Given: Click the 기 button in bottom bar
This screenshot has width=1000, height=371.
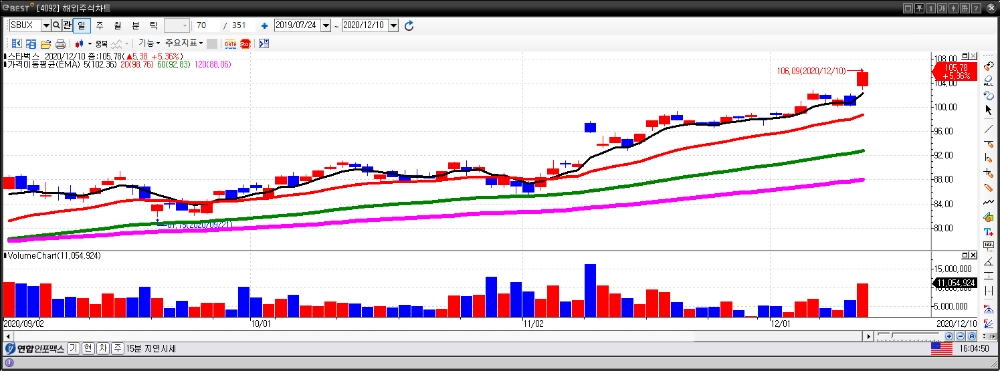Looking at the screenshot, I should click(73, 349).
